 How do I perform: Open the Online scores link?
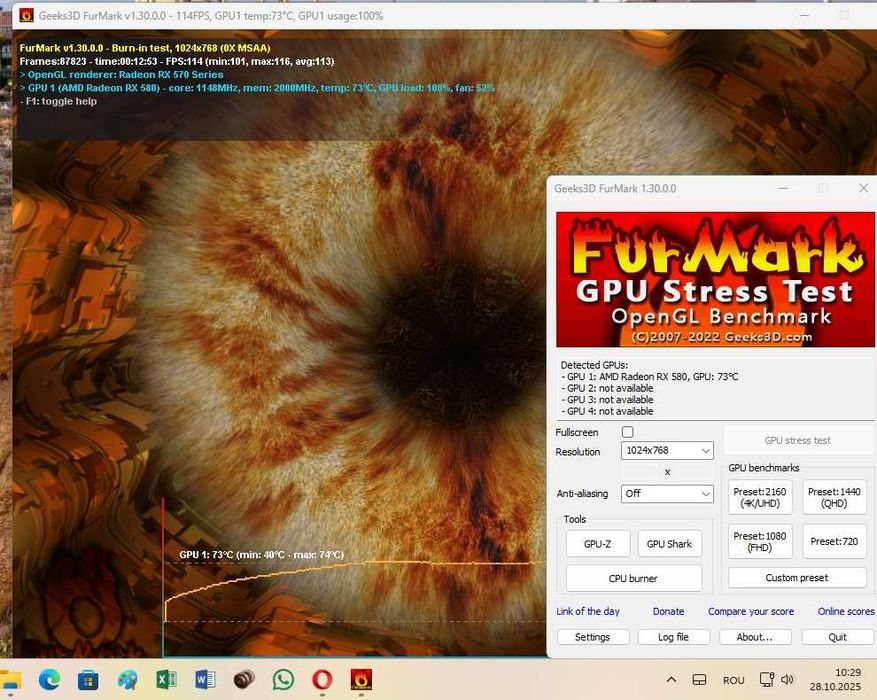pyautogui.click(x=846, y=611)
